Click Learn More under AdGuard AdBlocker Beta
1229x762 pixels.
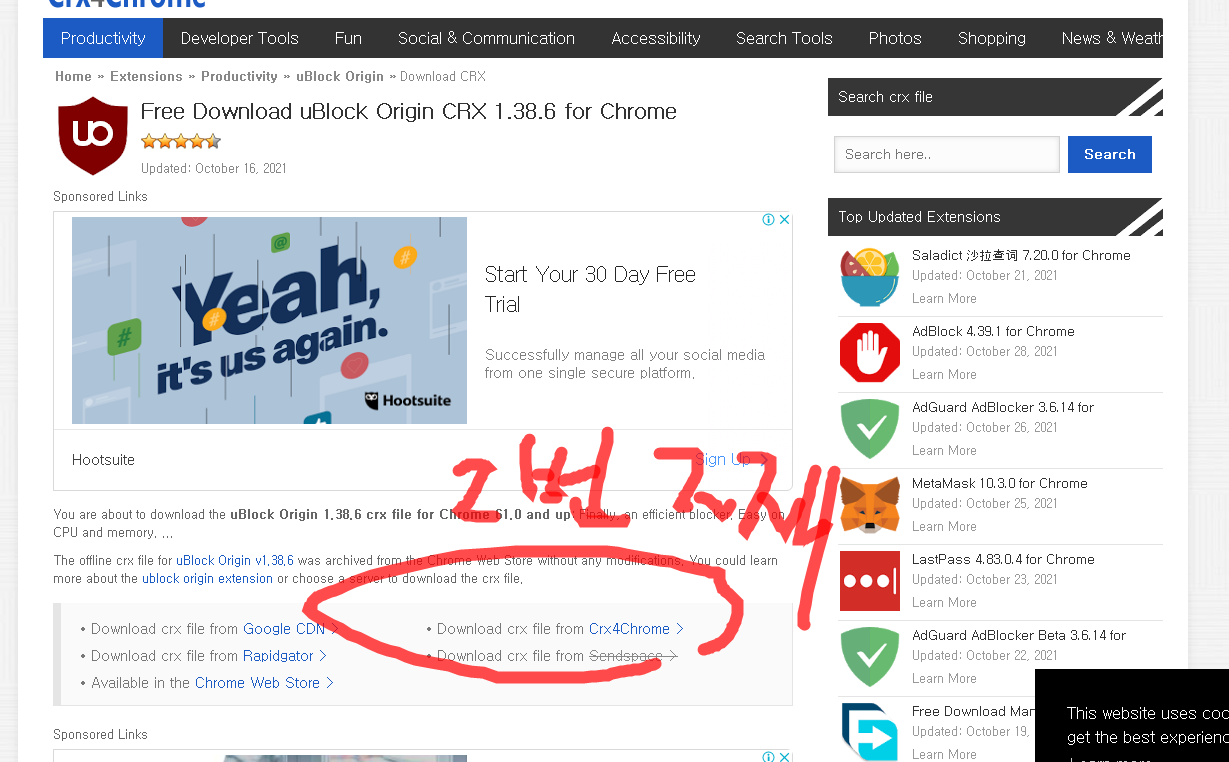(x=944, y=678)
